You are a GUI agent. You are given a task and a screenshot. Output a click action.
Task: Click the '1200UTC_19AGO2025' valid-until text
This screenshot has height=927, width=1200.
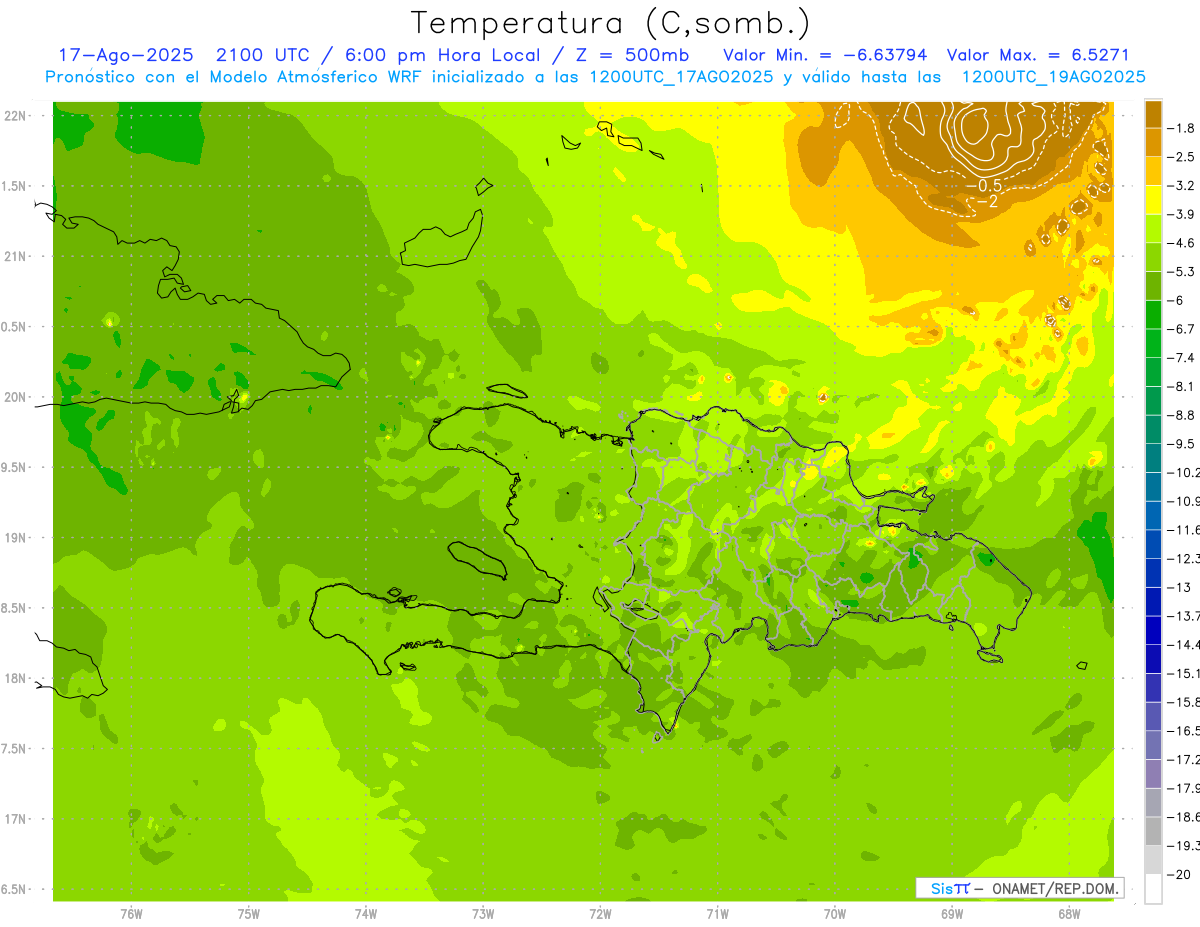(x=1053, y=76)
